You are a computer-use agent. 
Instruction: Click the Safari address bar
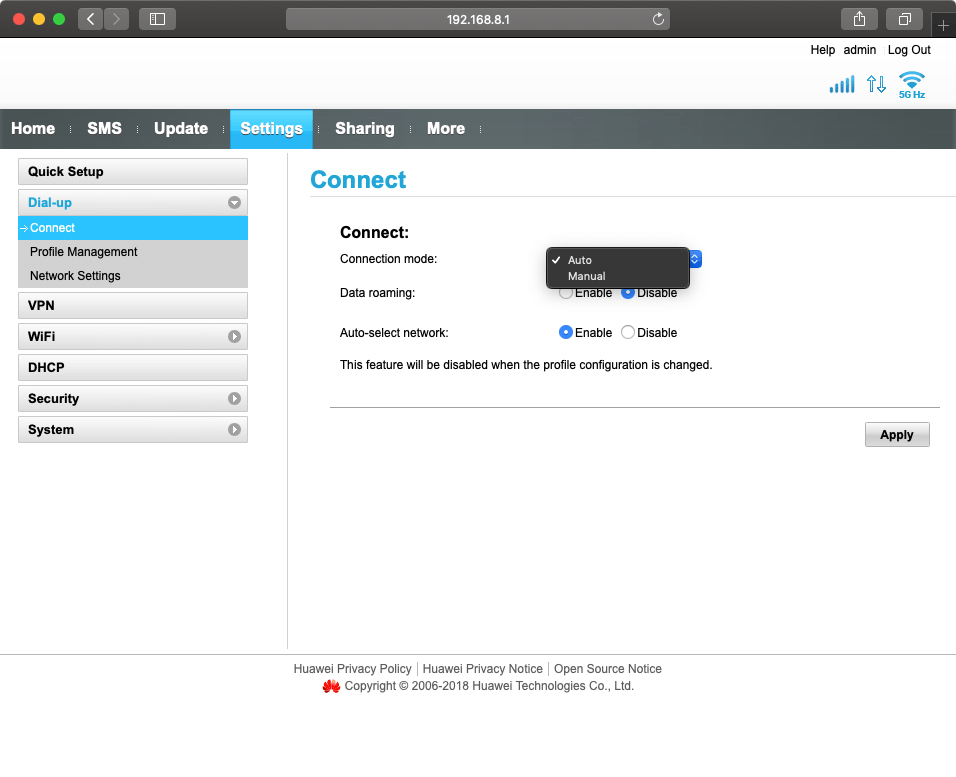click(x=478, y=19)
